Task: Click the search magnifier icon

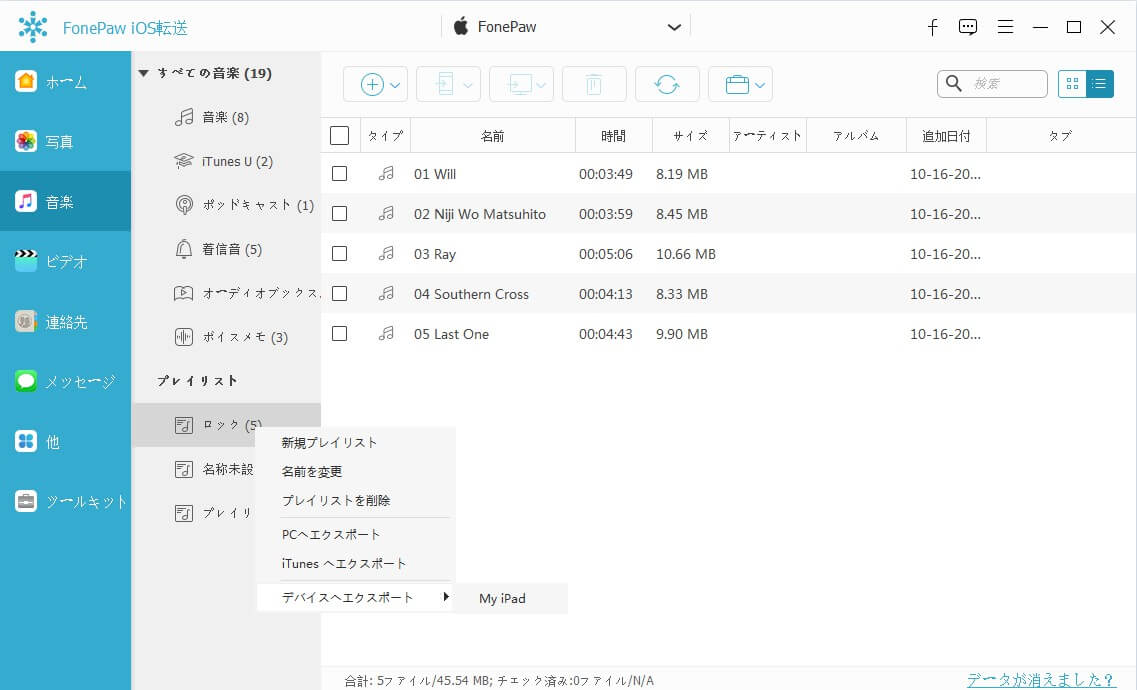Action: tap(954, 83)
